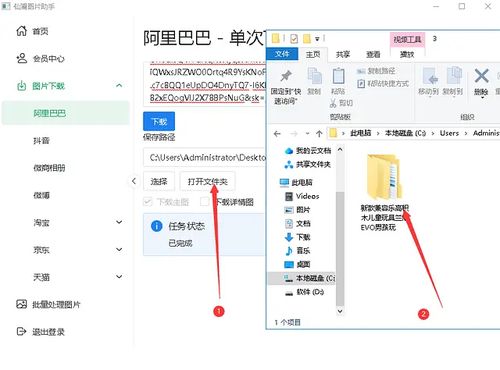Open recent locations dropdown arrow
The height and width of the screenshot is (370, 500).
point(307,134)
